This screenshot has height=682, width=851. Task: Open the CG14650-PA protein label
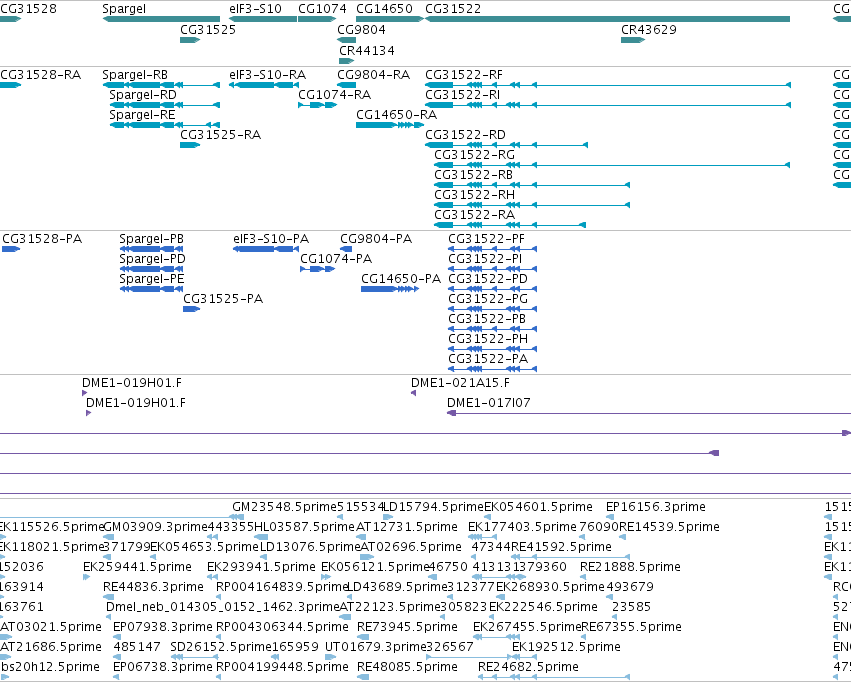pyautogui.click(x=401, y=279)
